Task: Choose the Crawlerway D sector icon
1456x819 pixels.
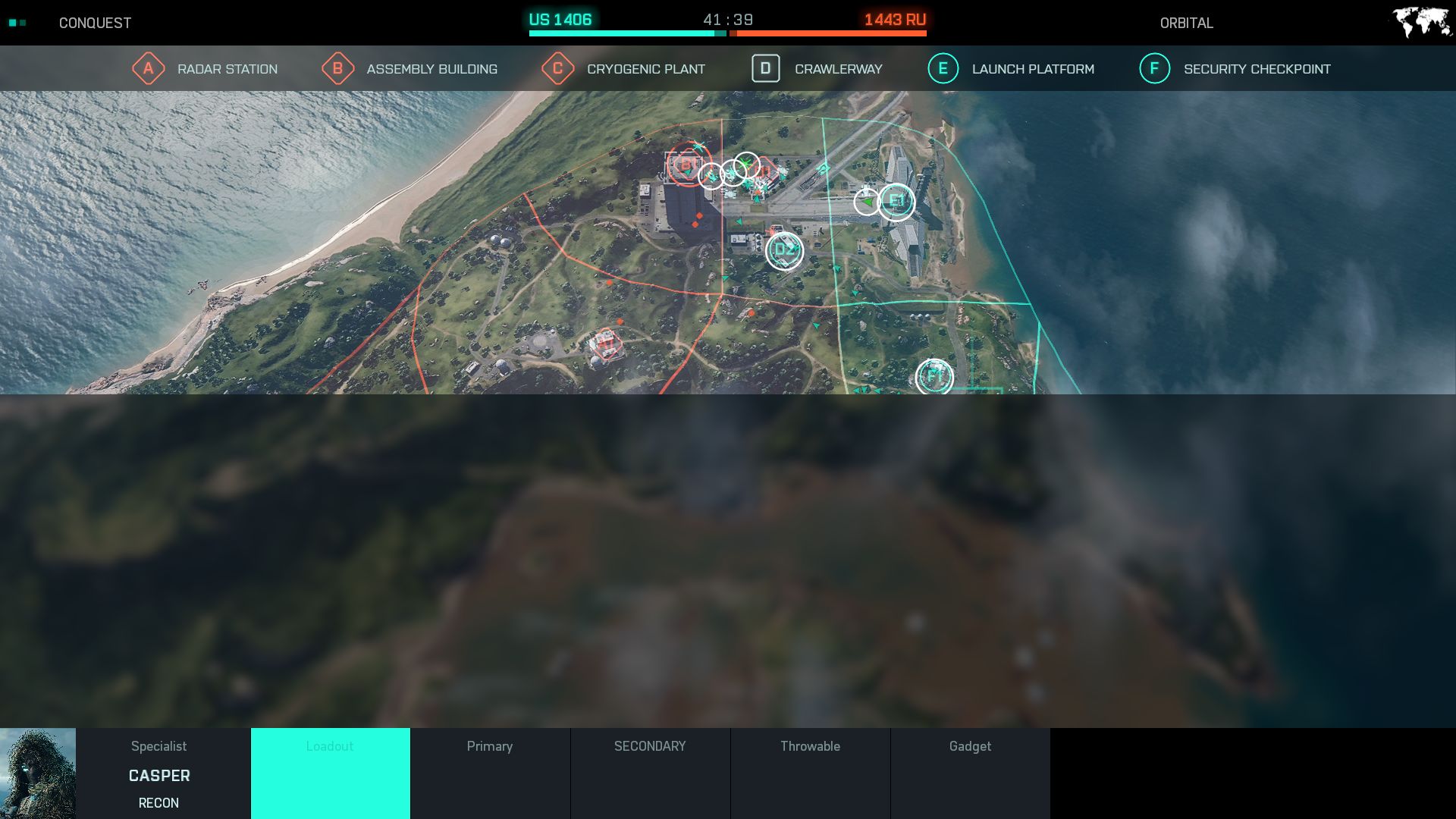Action: coord(765,68)
